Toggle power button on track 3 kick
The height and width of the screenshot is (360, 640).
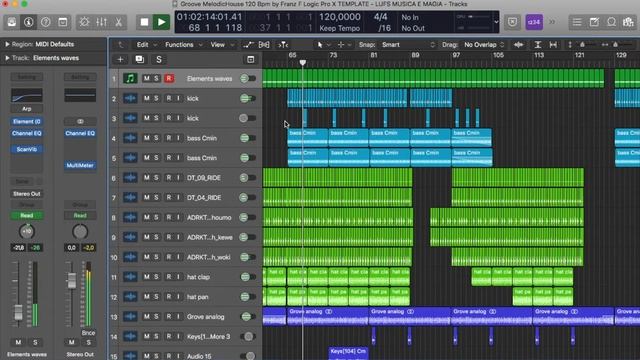tap(243, 118)
